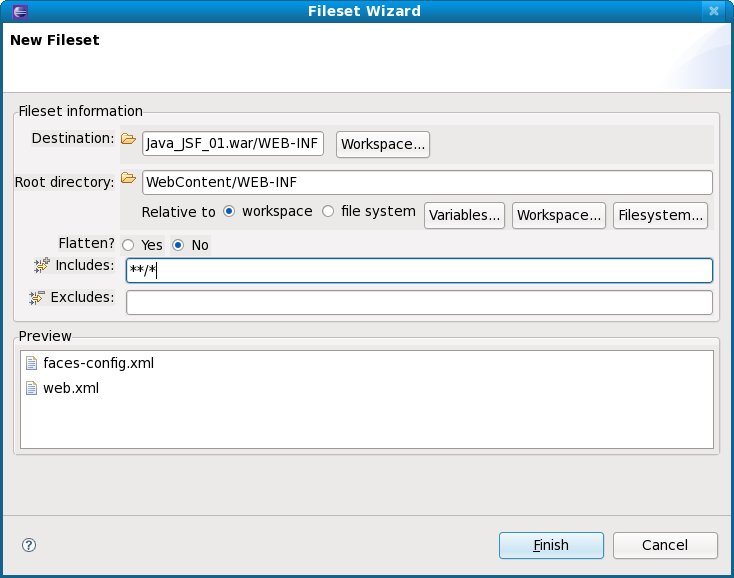Browse Filesystem for root directory

(x=661, y=215)
